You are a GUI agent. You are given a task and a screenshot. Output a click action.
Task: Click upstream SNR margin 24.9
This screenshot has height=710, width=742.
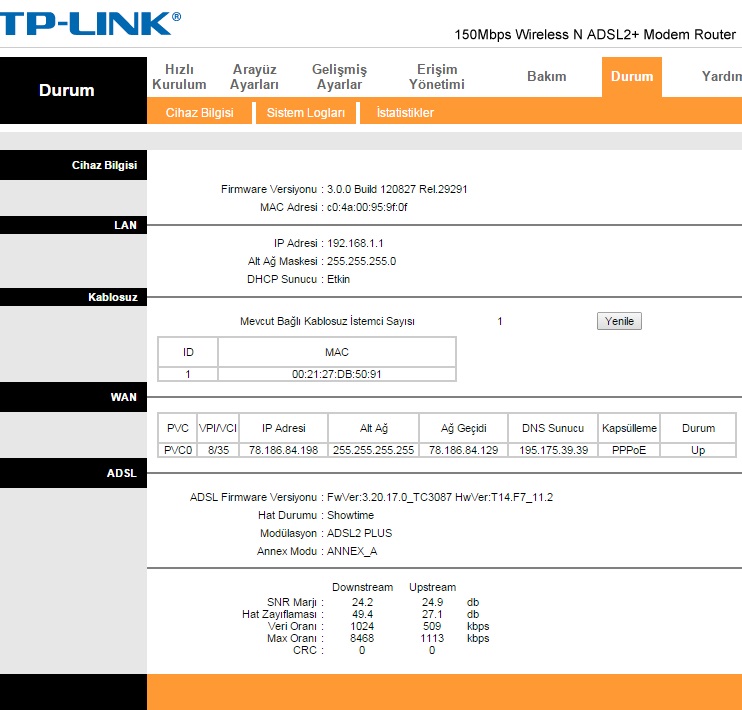tap(433, 602)
